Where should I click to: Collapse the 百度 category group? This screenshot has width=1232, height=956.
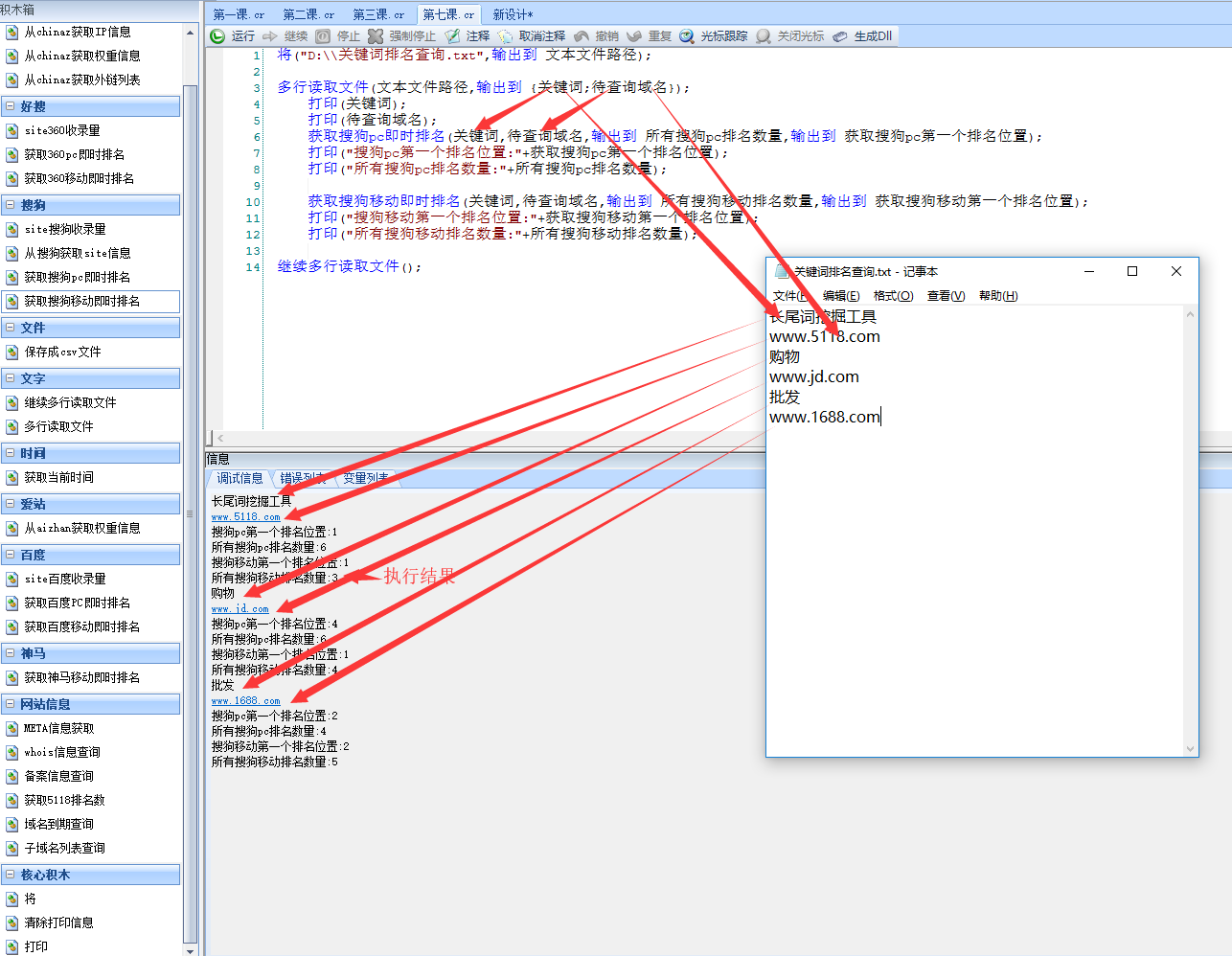click(x=11, y=555)
